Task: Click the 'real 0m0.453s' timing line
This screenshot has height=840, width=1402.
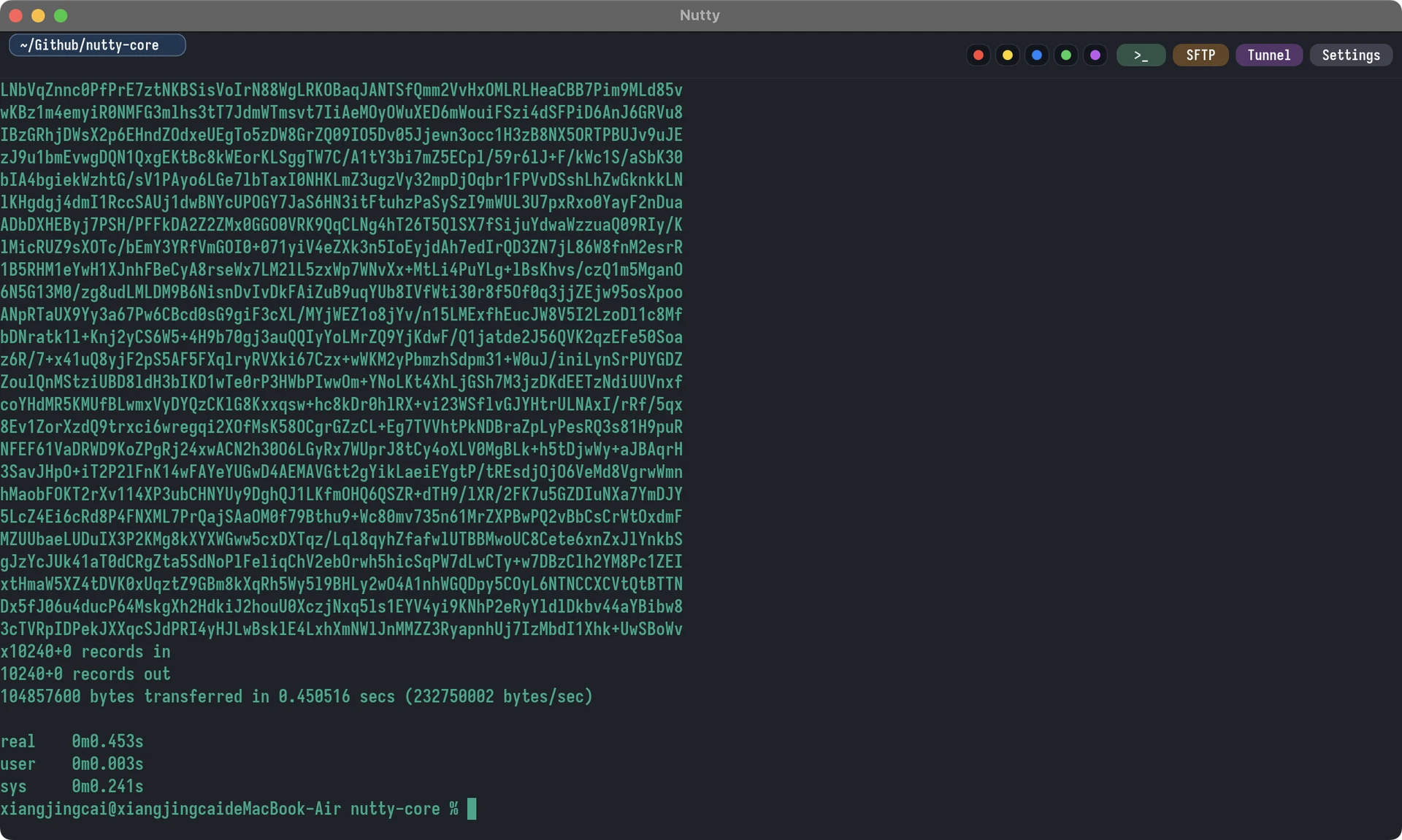Action: [72, 741]
